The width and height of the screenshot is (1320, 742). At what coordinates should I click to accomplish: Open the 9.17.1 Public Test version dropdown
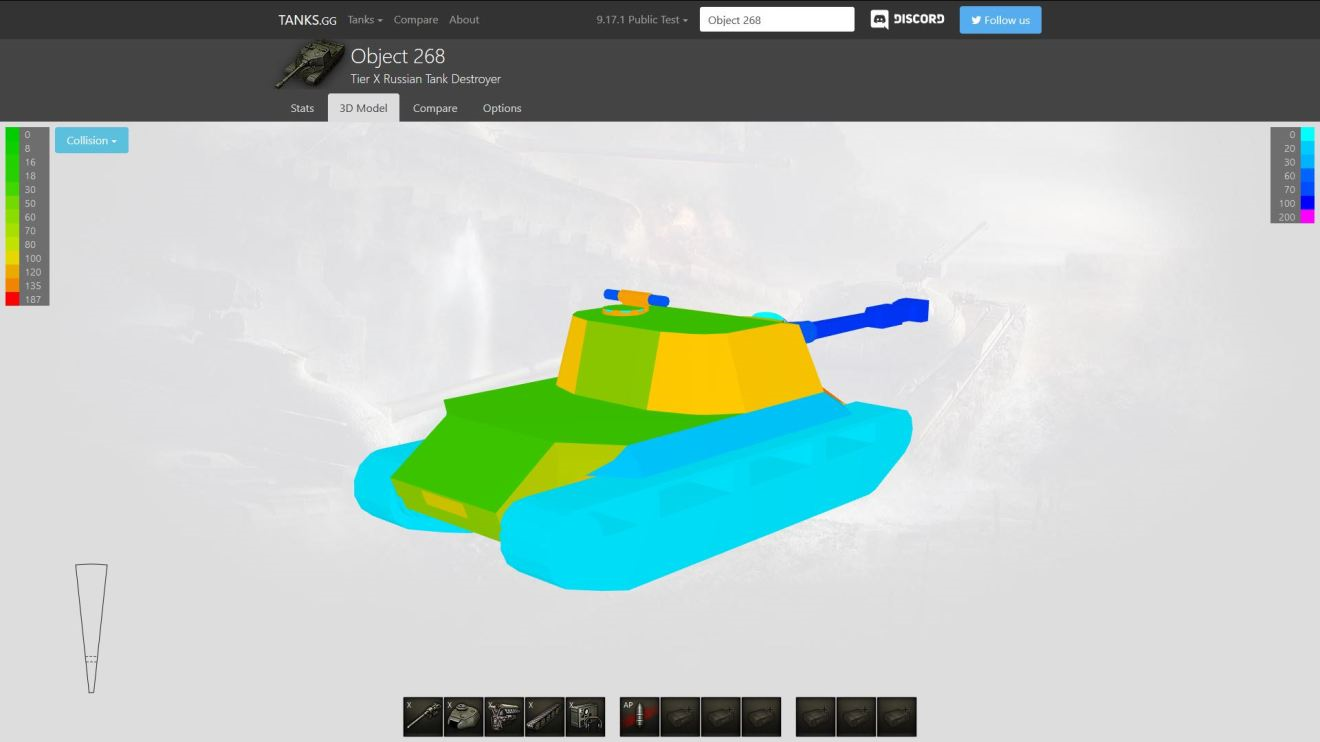642,20
